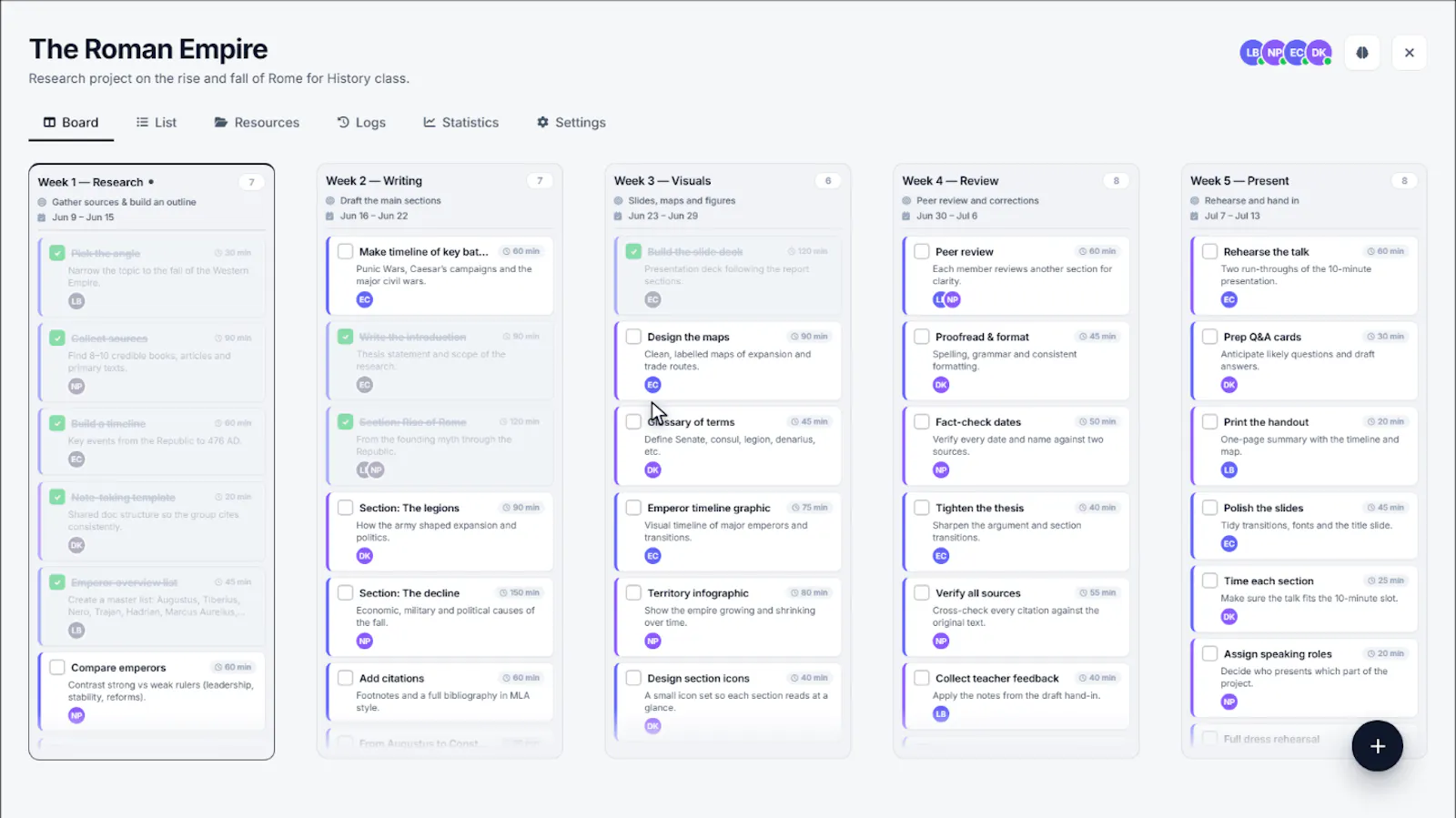Open the NP member avatar in the header
This screenshot has width=1456, height=818.
tap(1275, 53)
